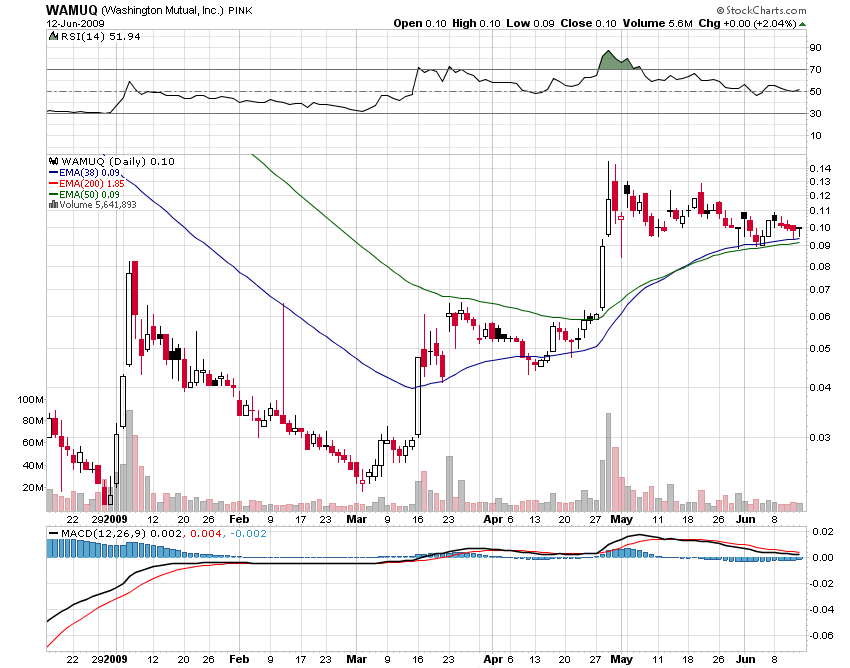Image resolution: width=850 pixels, height=668 pixels.
Task: Select the red EMA(200) legend line swatch
Action: tap(53, 183)
